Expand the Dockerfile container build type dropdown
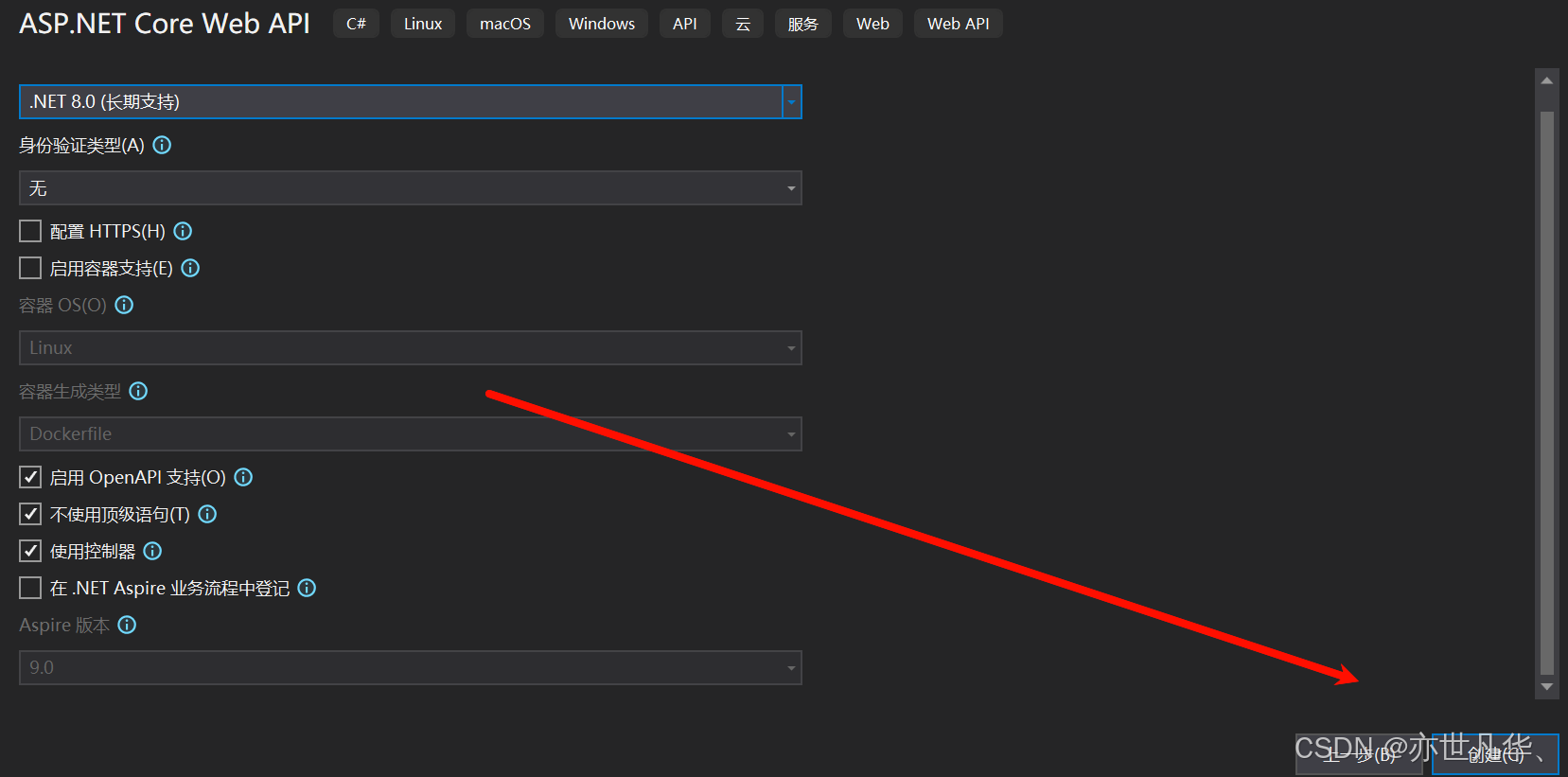The height and width of the screenshot is (777, 1568). [x=411, y=434]
